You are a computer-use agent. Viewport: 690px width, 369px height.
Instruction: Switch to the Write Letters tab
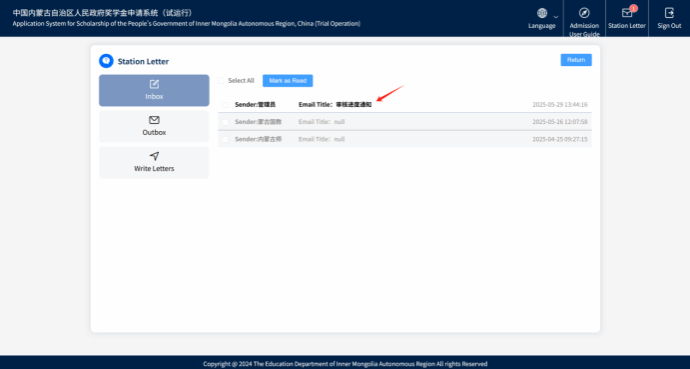[154, 162]
